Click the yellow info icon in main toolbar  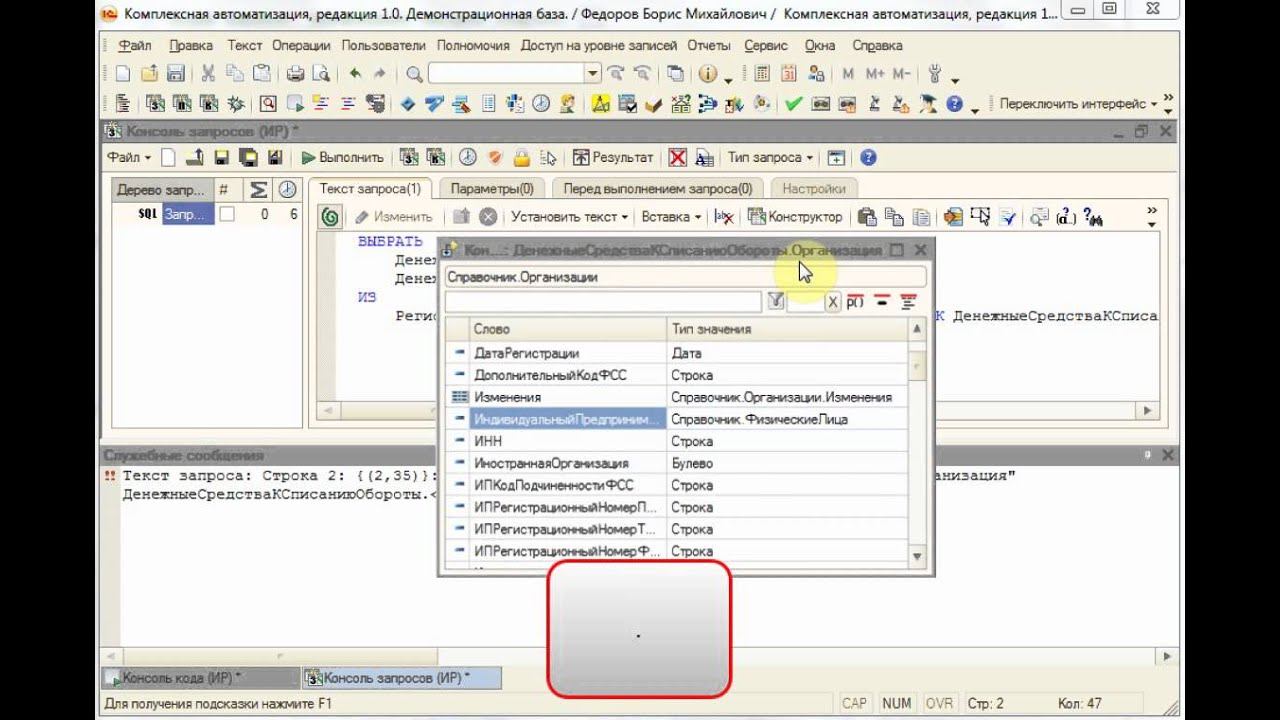click(708, 73)
